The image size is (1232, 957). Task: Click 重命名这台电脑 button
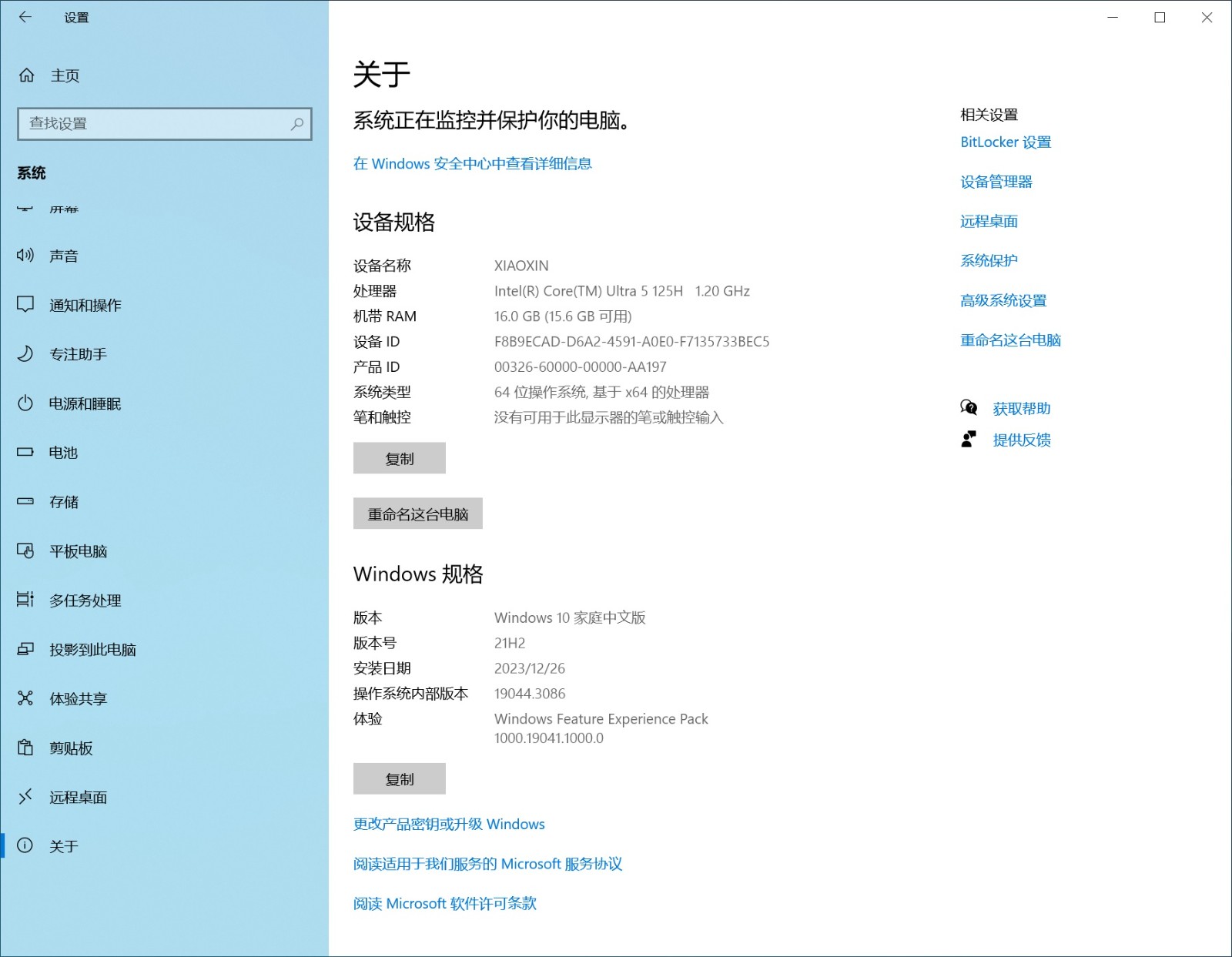click(418, 514)
